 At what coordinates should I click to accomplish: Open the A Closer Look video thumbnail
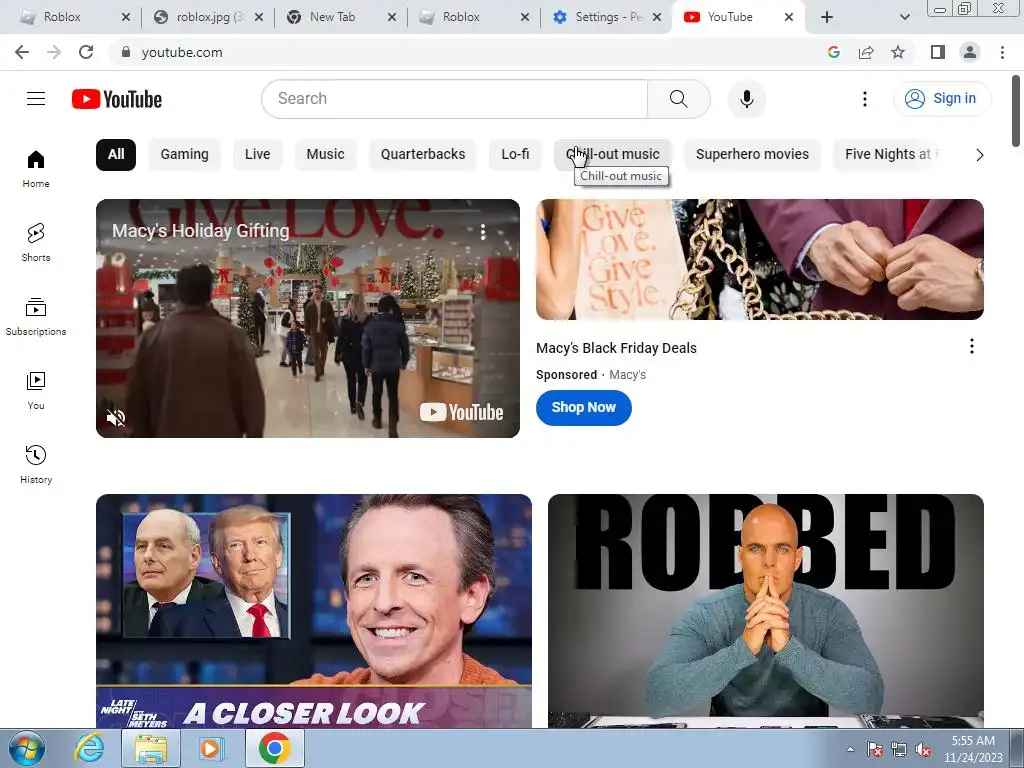[x=313, y=611]
